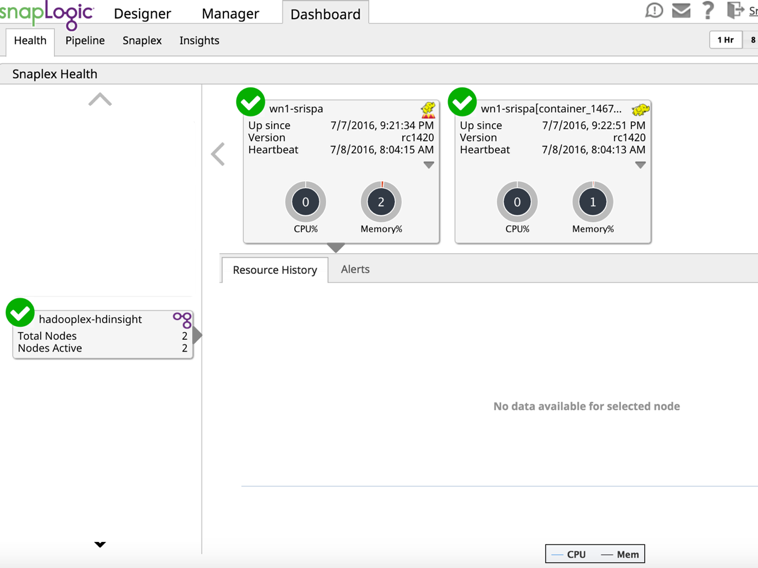Open the Insights sub-tab
The image size is (758, 568).
(199, 41)
